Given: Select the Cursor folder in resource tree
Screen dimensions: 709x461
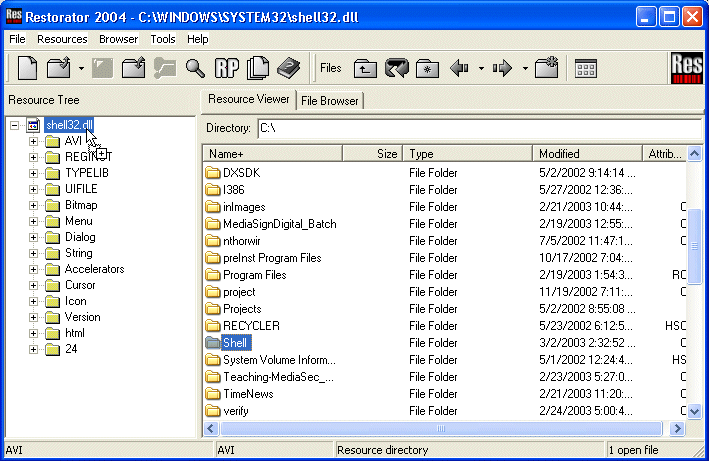Looking at the screenshot, I should tap(80, 285).
